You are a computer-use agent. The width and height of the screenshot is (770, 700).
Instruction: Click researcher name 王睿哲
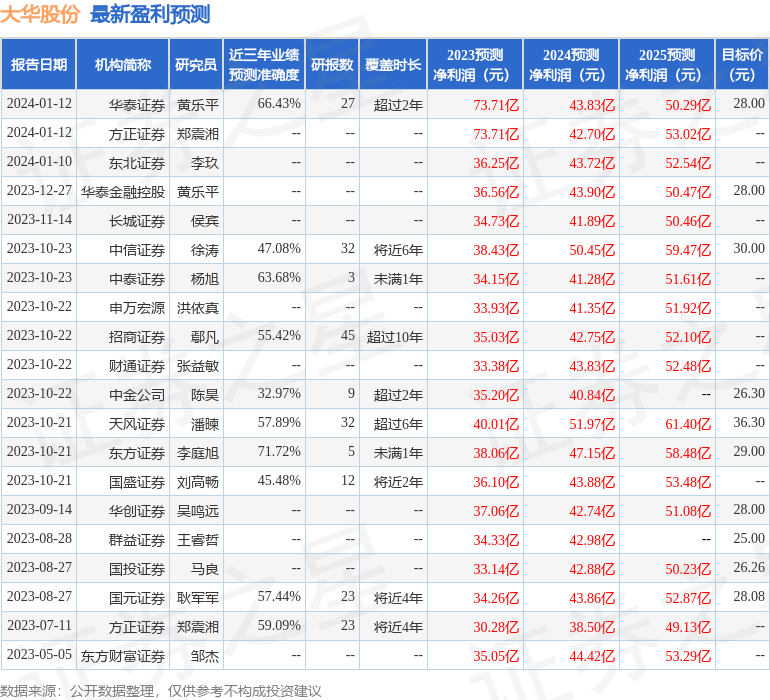click(x=198, y=539)
